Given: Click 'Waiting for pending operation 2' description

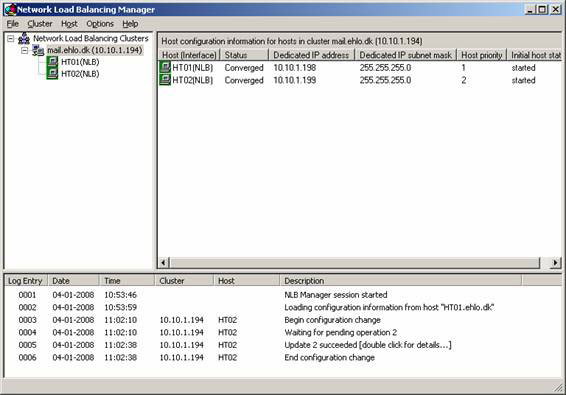Looking at the screenshot, I should [x=340, y=332].
